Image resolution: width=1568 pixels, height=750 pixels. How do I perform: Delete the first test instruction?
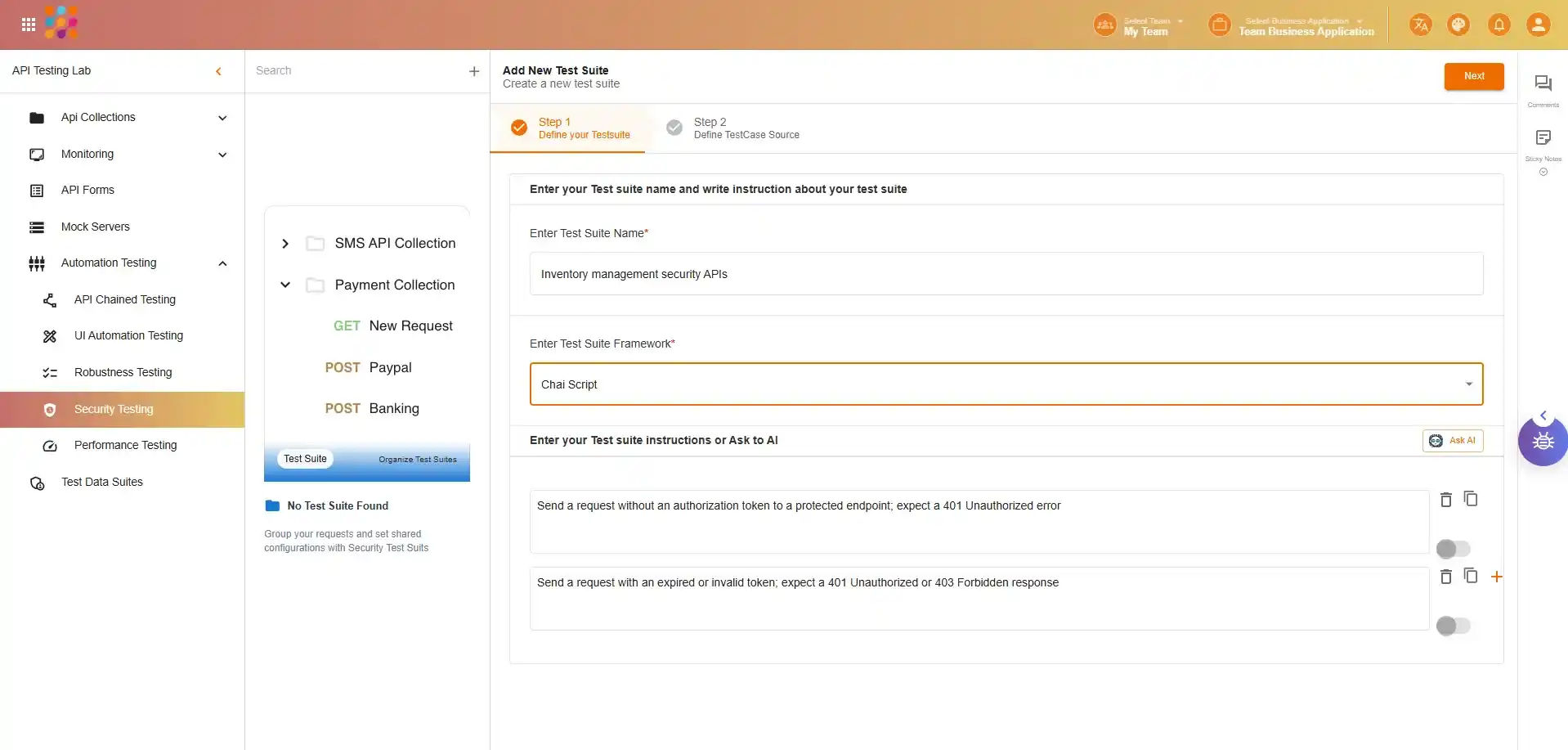[1445, 500]
